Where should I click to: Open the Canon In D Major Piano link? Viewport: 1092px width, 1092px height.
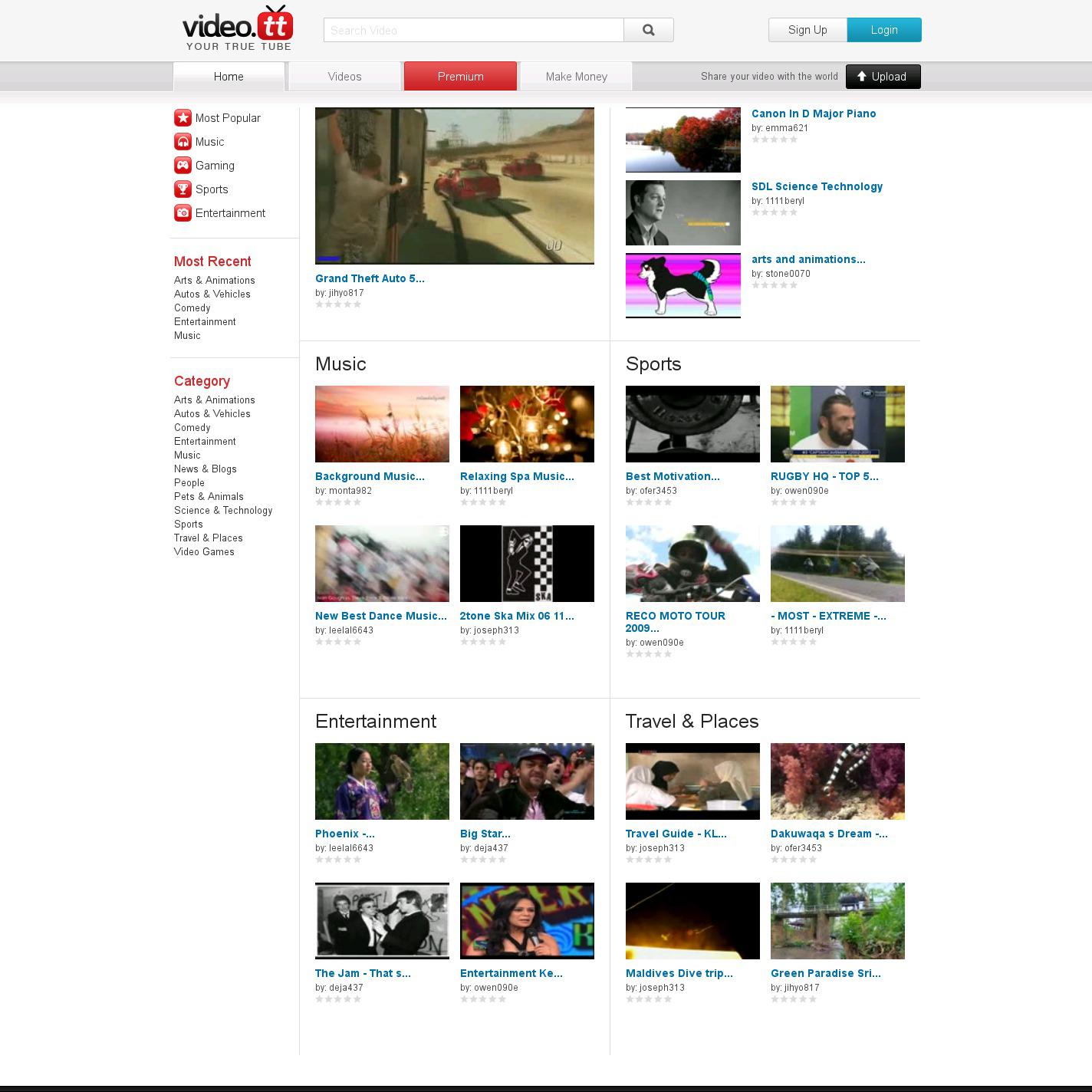click(x=813, y=113)
